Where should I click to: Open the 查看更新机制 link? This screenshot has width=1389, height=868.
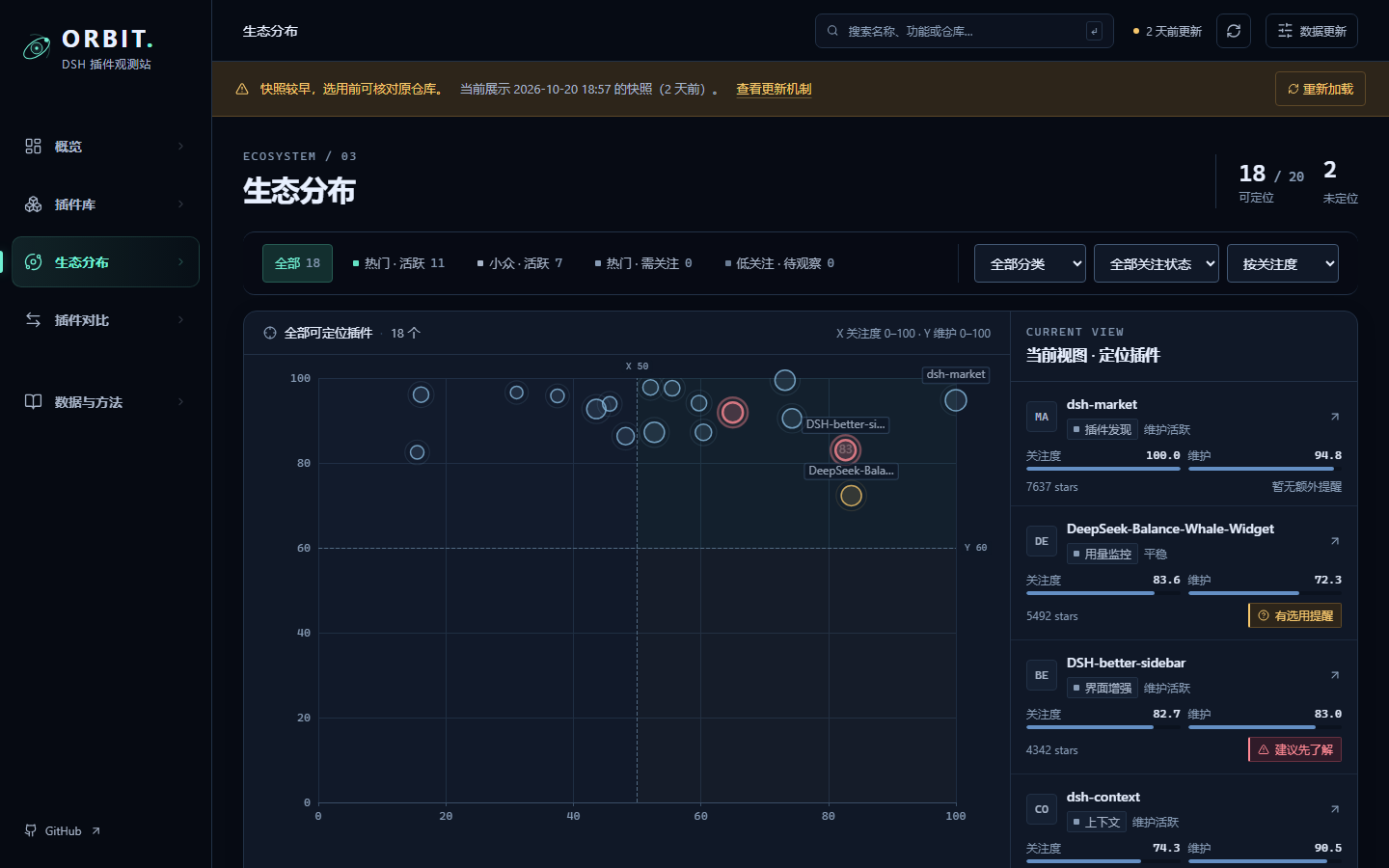point(774,89)
